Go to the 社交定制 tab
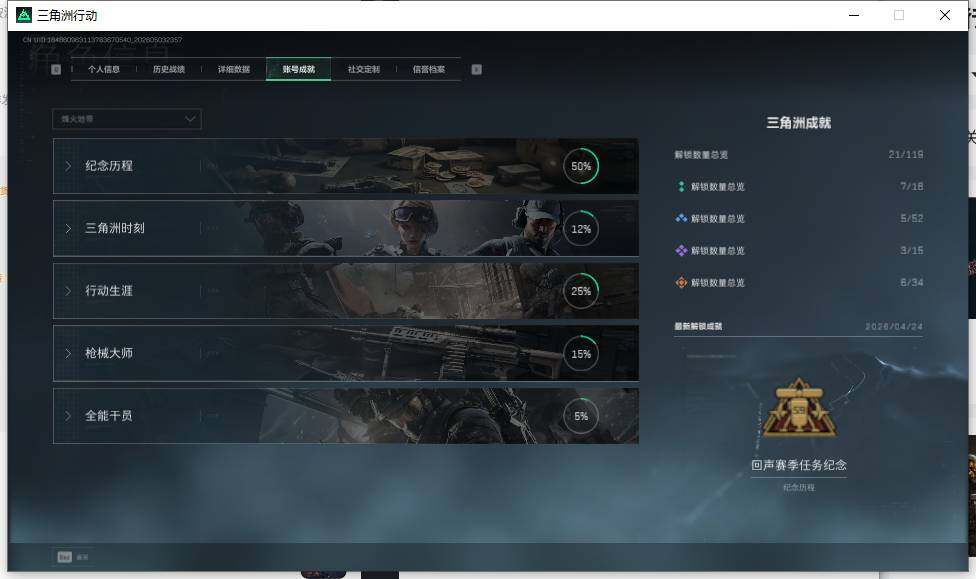The image size is (976, 579). pos(364,69)
